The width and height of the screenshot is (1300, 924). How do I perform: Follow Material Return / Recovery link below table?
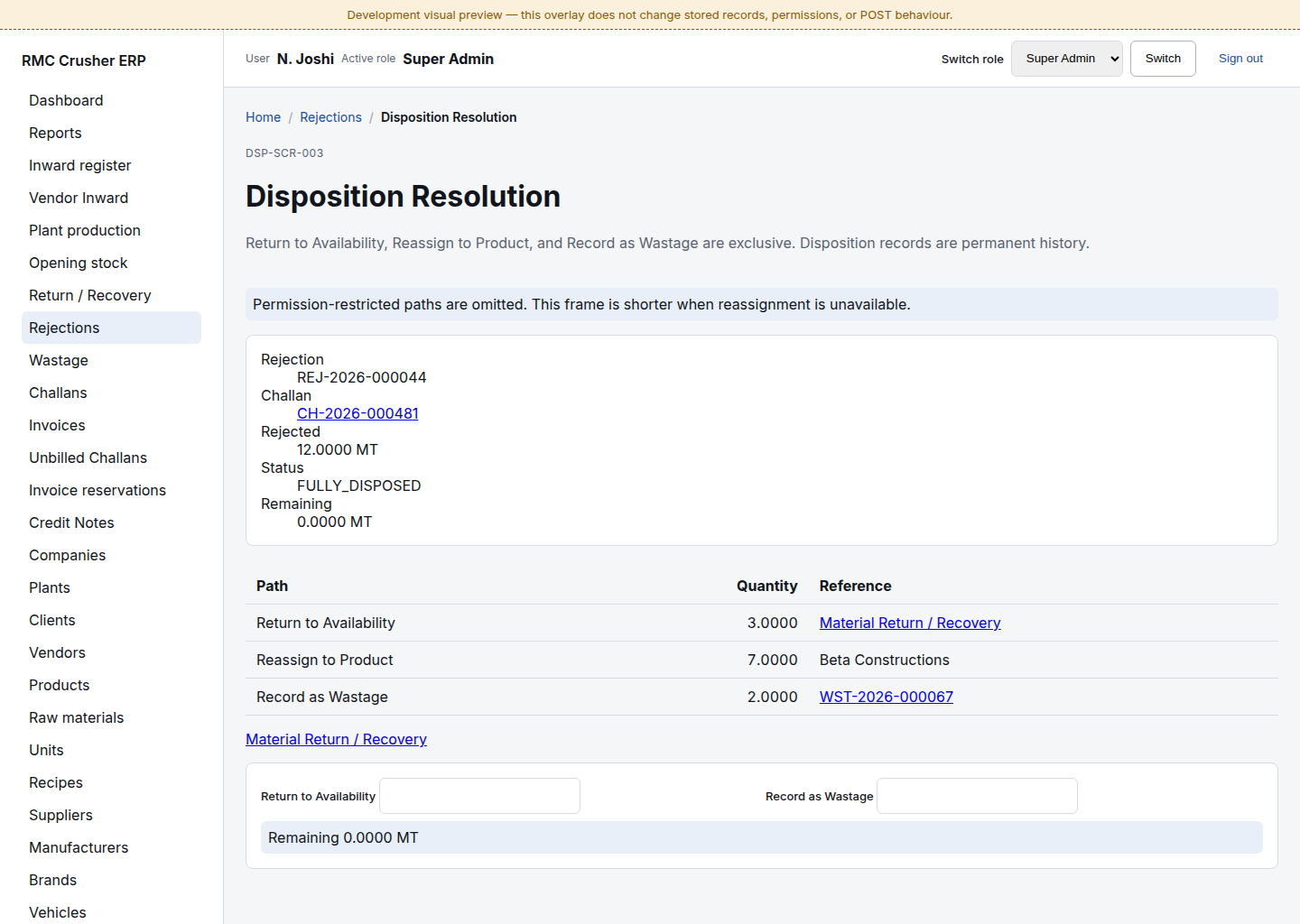tap(336, 739)
